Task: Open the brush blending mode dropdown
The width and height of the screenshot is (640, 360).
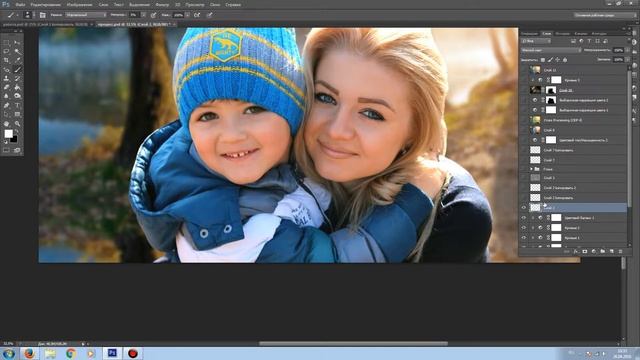Action: tap(86, 15)
